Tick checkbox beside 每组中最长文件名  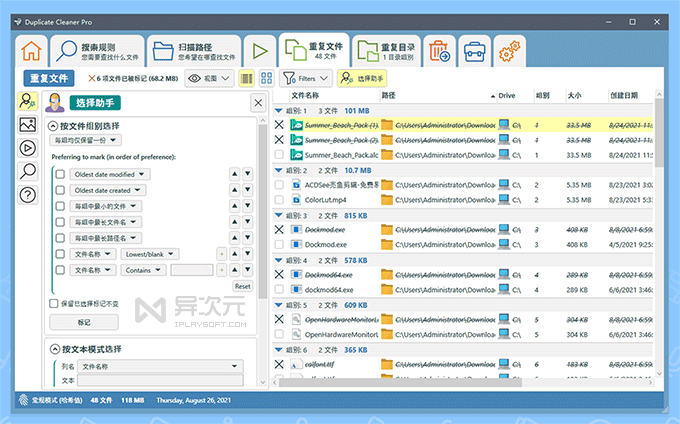point(60,222)
